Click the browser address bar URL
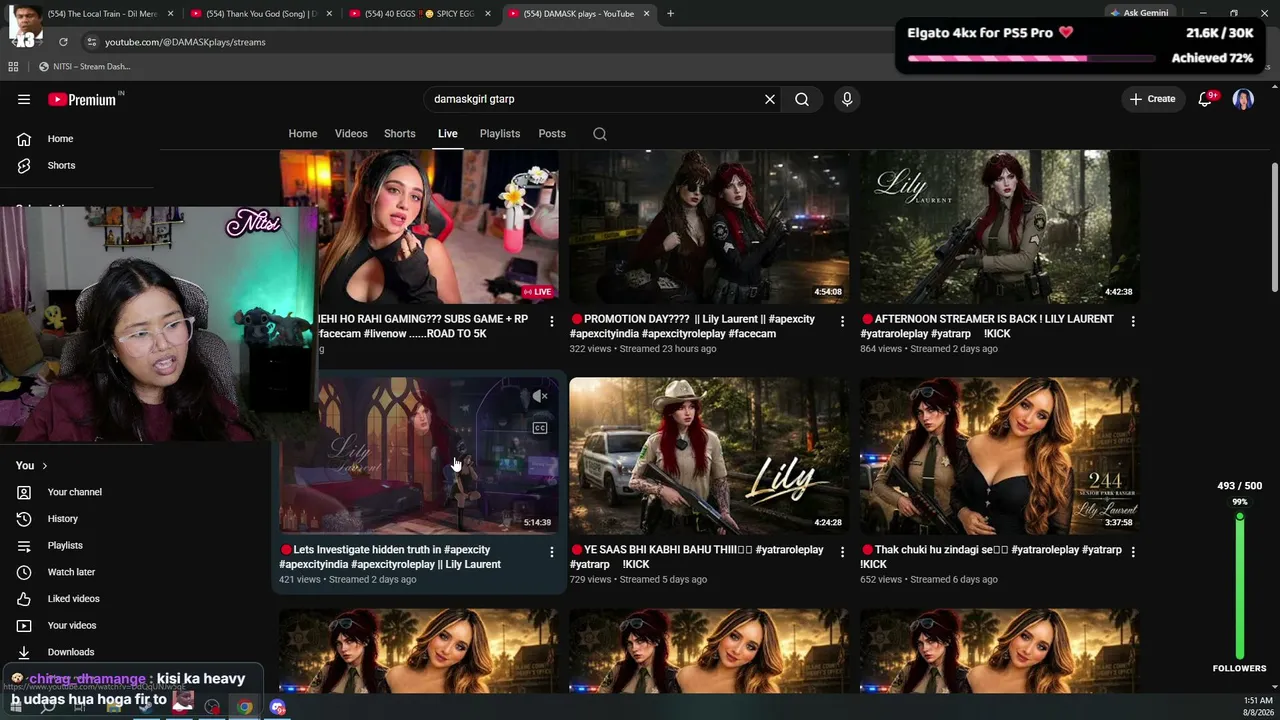1280x720 pixels. point(185,42)
